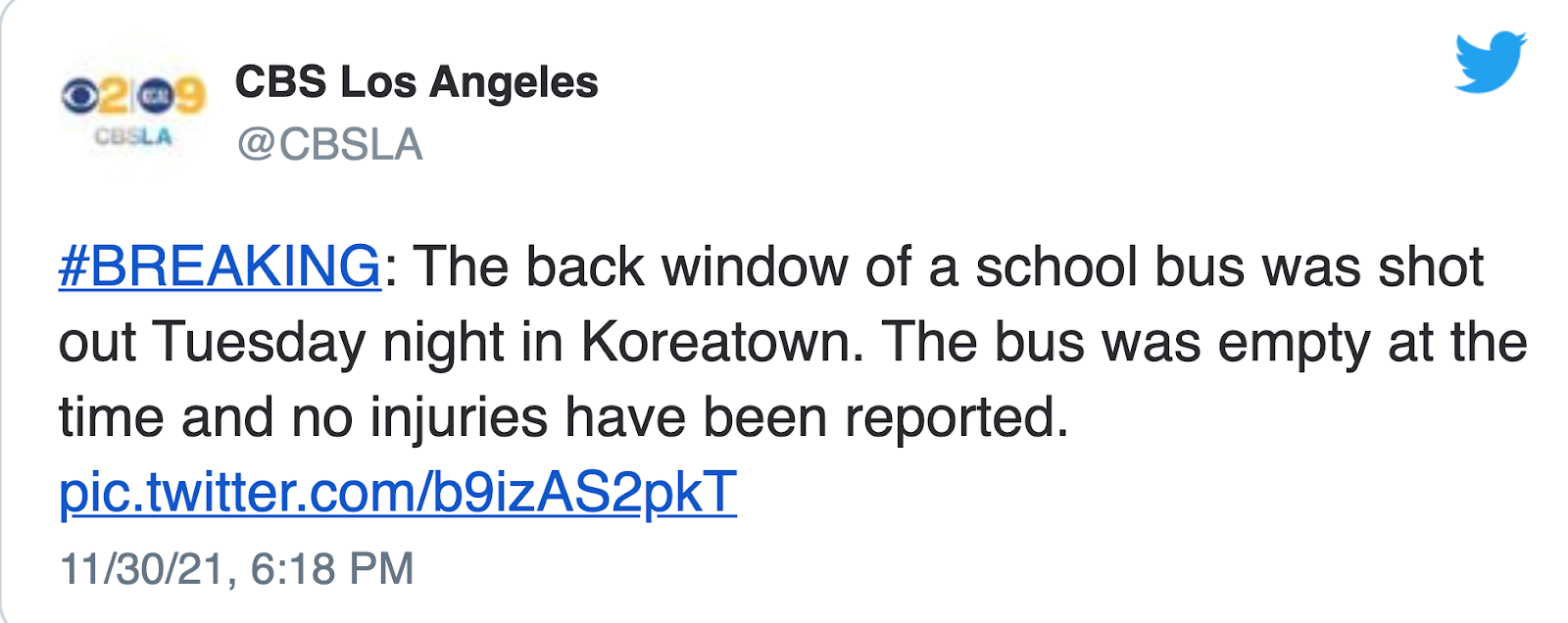
Task: Click the time 6:18 PM in timestamp
Action: (x=332, y=569)
